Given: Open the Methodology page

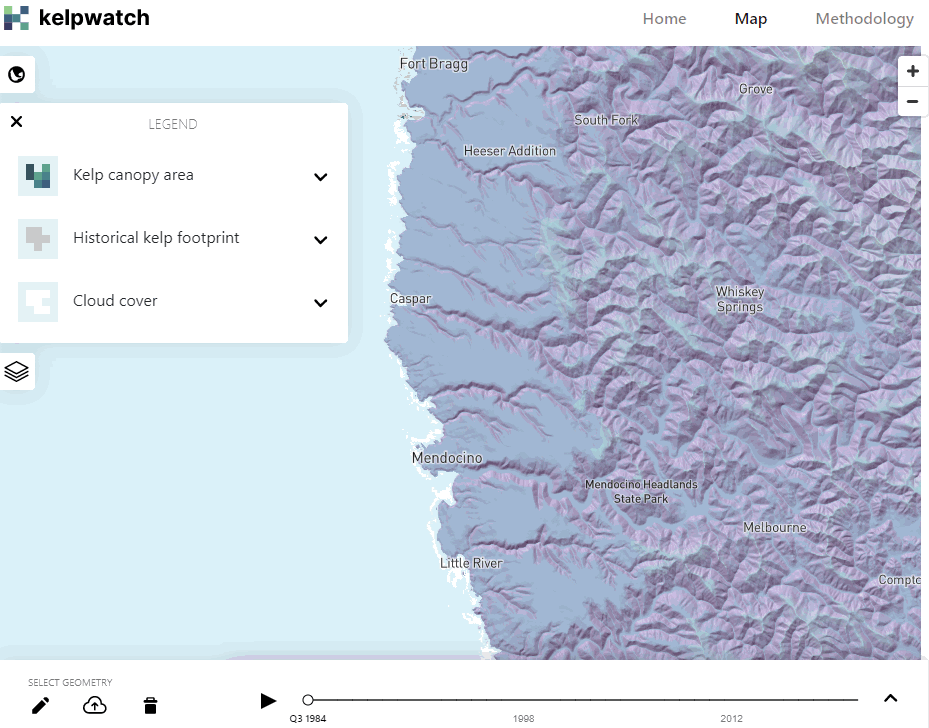Looking at the screenshot, I should coord(864,18).
